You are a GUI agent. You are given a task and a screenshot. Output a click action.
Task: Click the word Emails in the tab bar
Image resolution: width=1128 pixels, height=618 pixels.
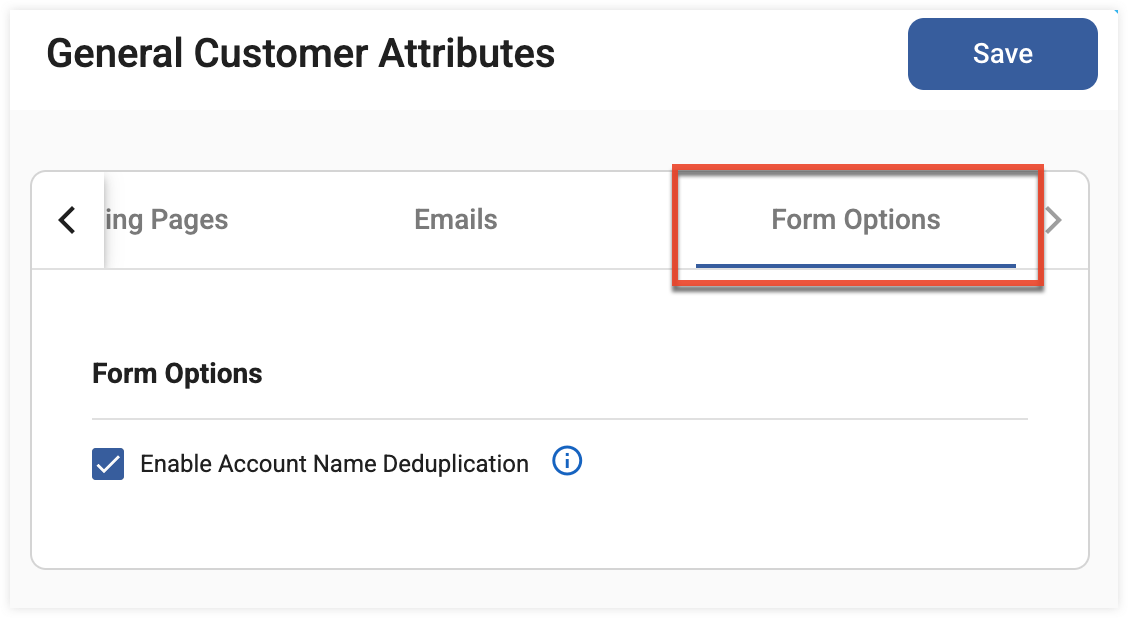point(456,220)
